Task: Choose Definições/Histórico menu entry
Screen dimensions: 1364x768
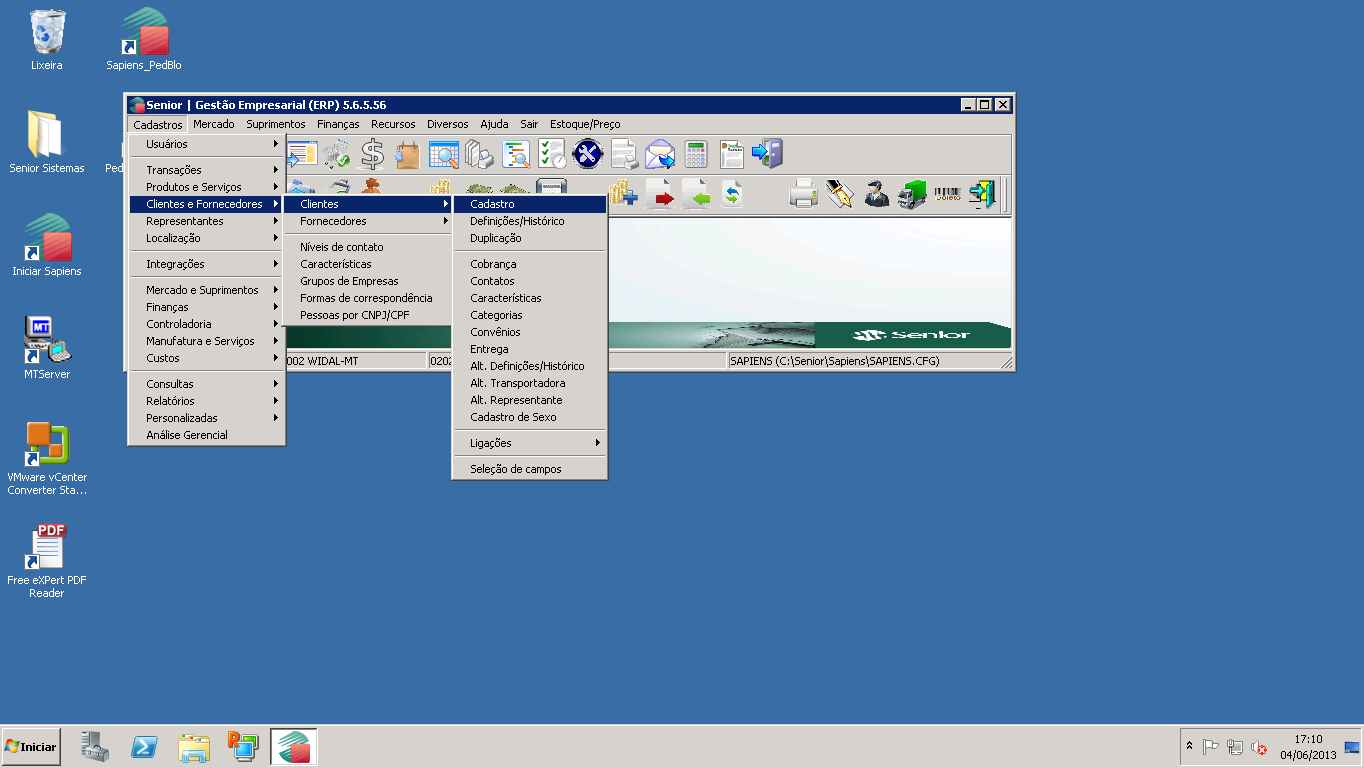Action: click(x=530, y=221)
